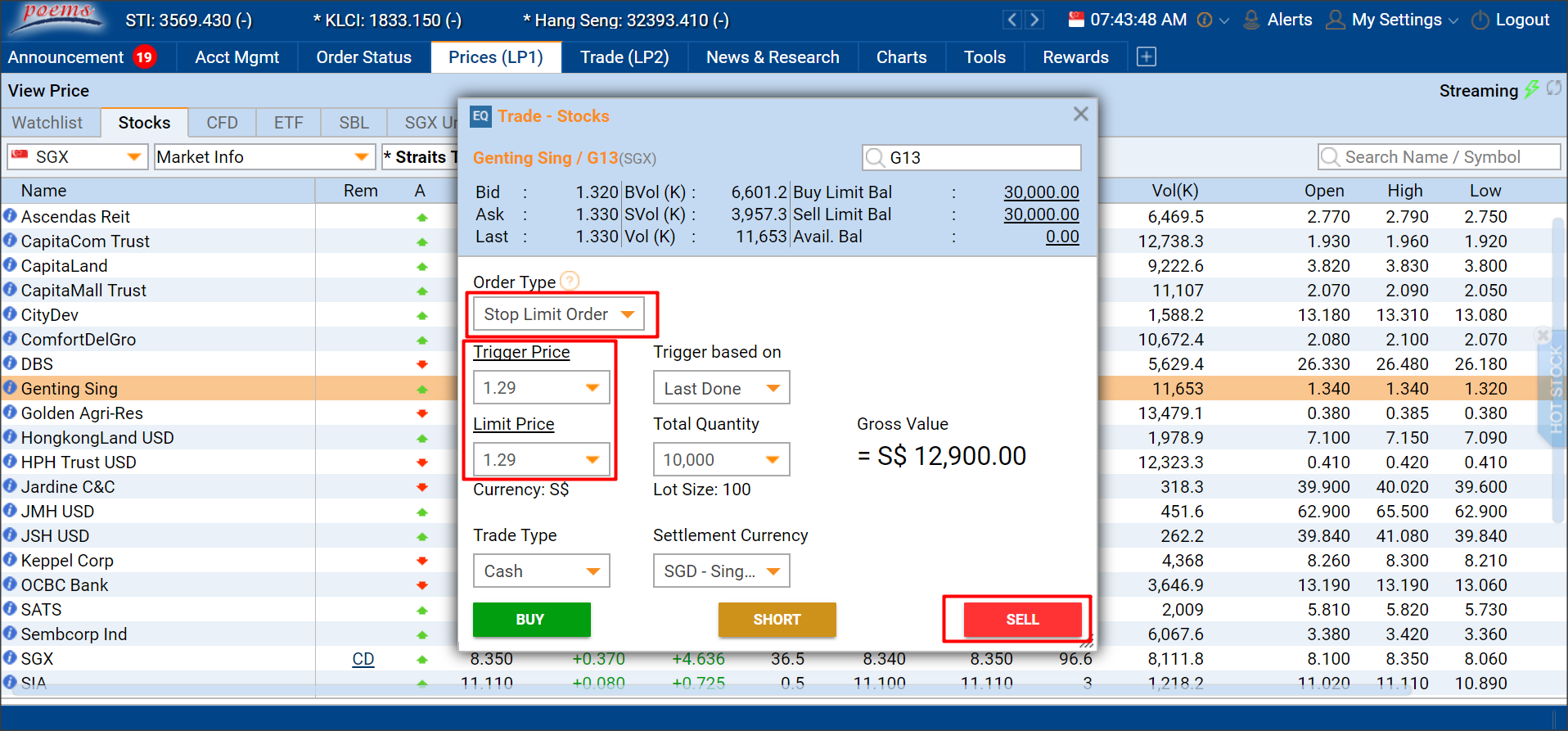This screenshot has height=731, width=1568.
Task: Click the G13 symbol search field
Action: coord(971,157)
